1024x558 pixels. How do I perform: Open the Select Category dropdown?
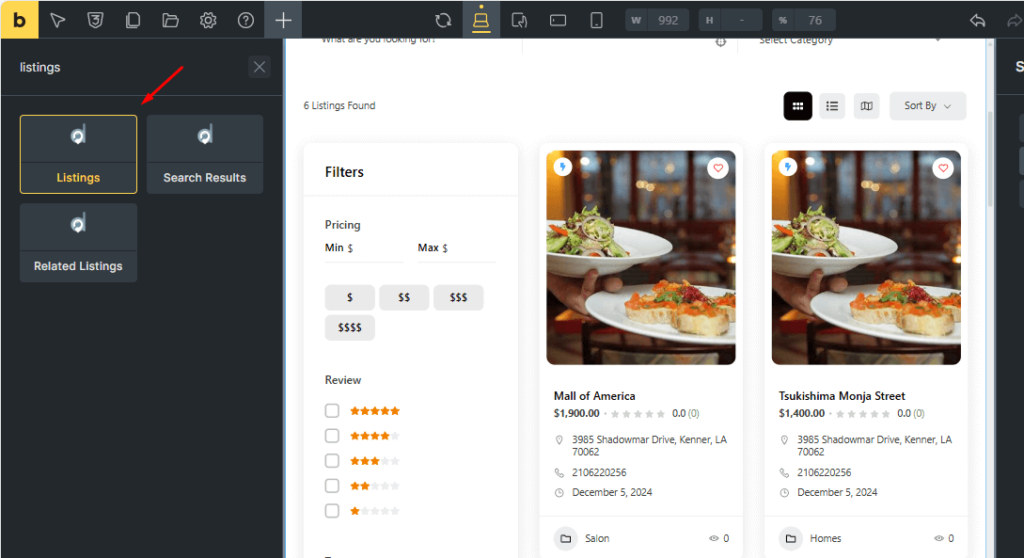pyautogui.click(x=852, y=41)
